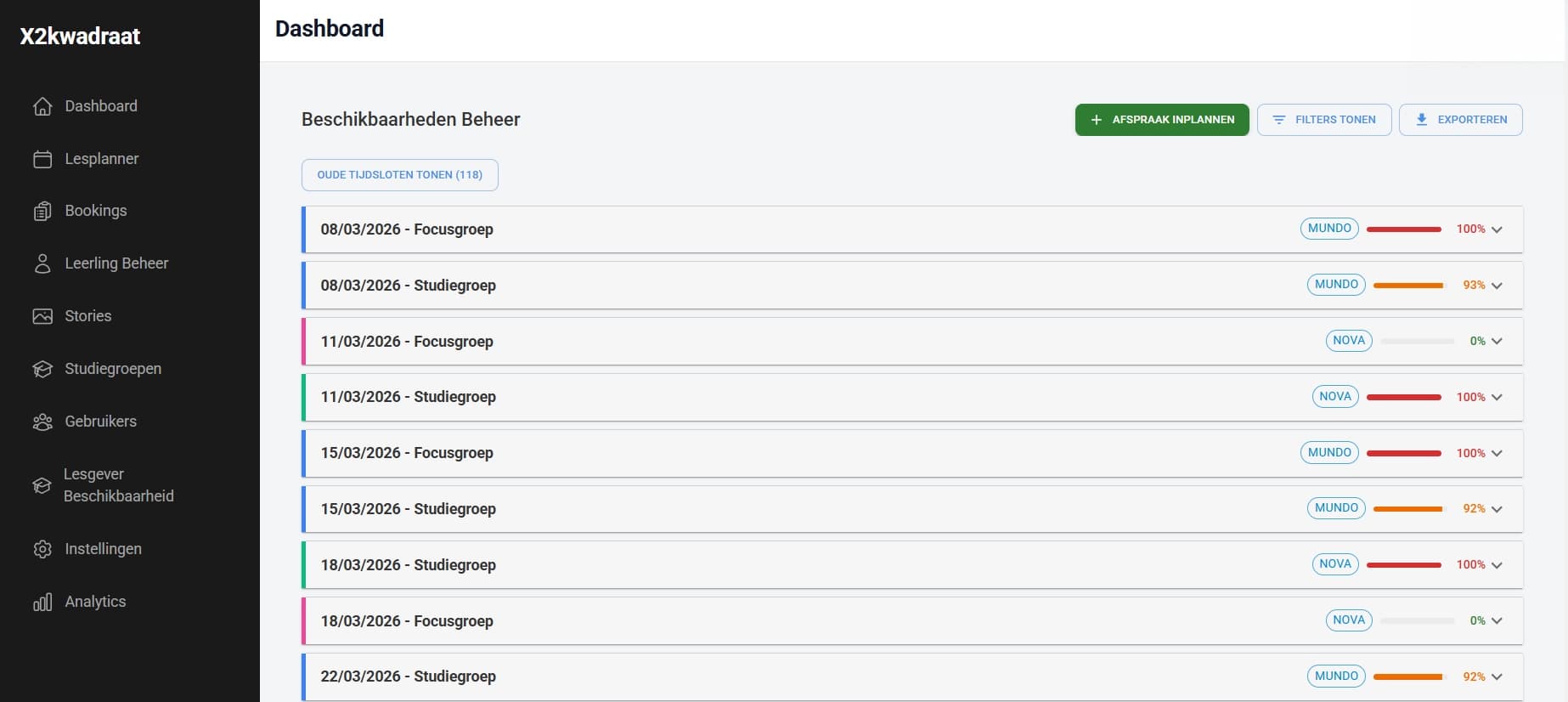Click the MUNDO tag on 15/03/2026 Focusgroep
The width and height of the screenshot is (1568, 702).
pos(1328,453)
